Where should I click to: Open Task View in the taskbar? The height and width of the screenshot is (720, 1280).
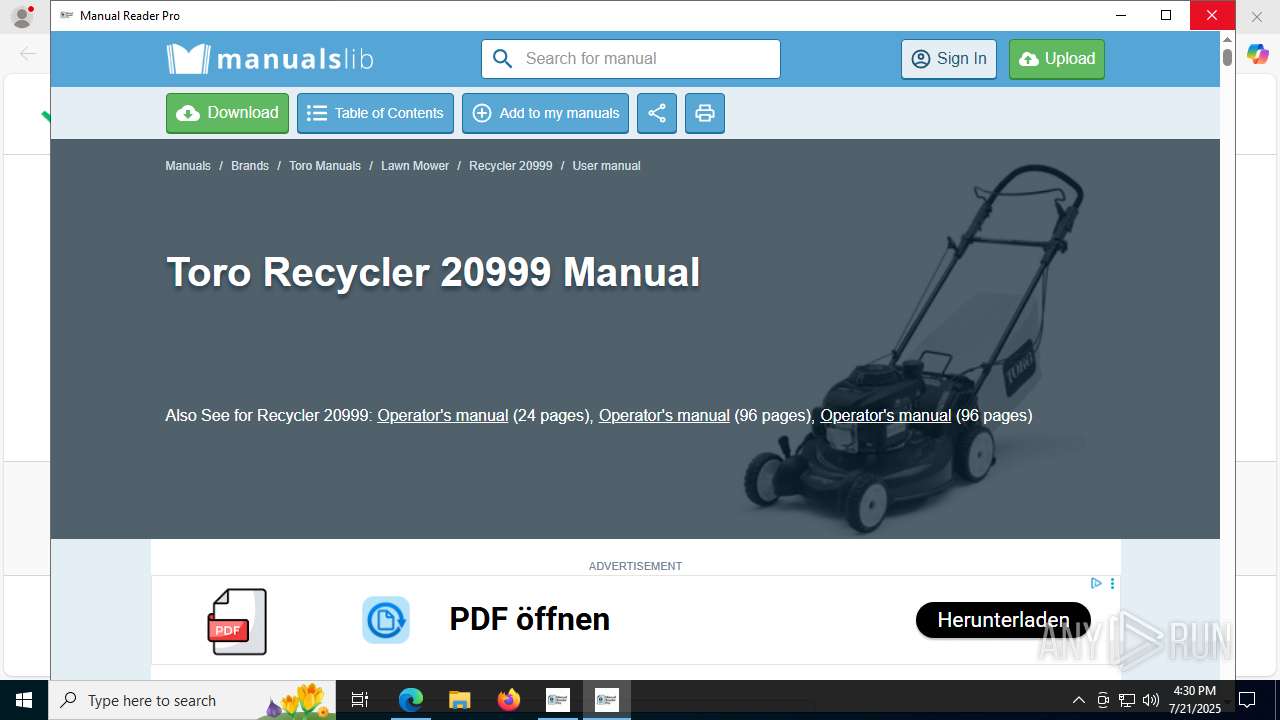click(x=360, y=700)
